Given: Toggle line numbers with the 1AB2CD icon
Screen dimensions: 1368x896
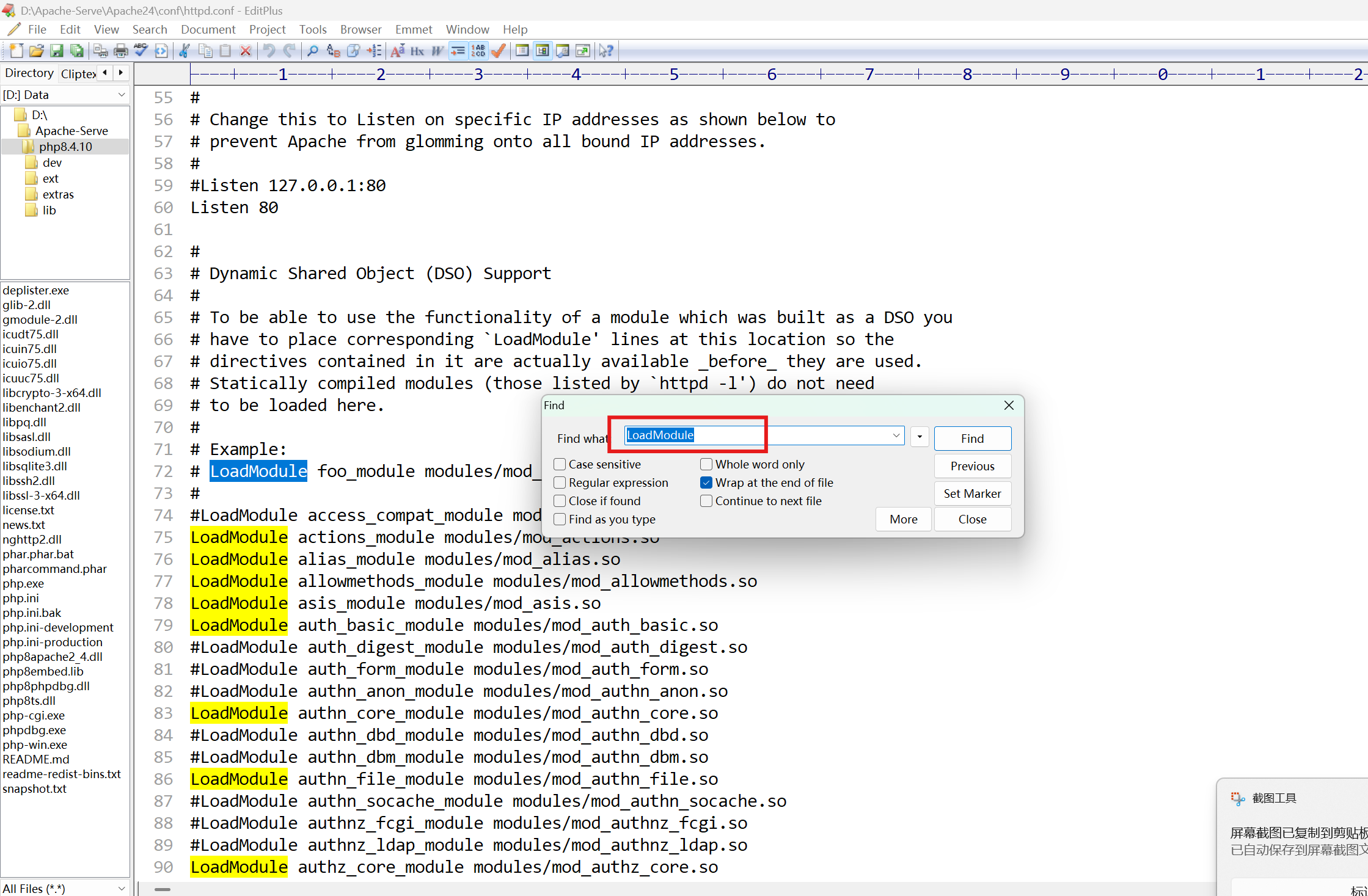Looking at the screenshot, I should pyautogui.click(x=478, y=51).
